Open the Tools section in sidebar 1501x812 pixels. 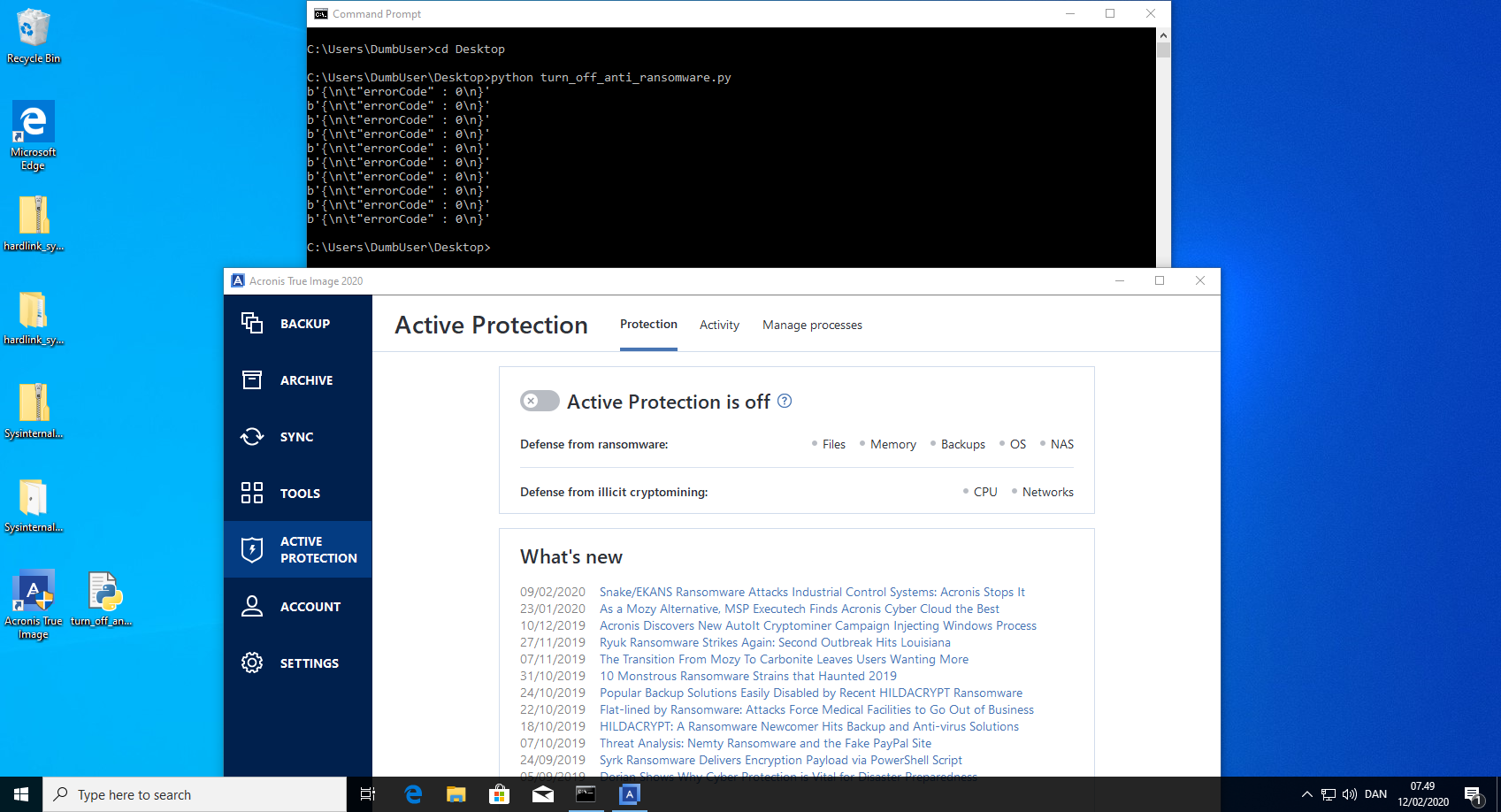[x=297, y=494]
